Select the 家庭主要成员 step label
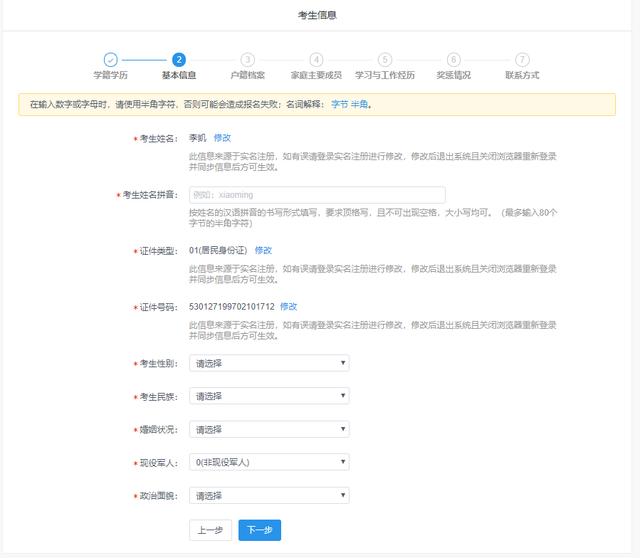 pos(316,75)
